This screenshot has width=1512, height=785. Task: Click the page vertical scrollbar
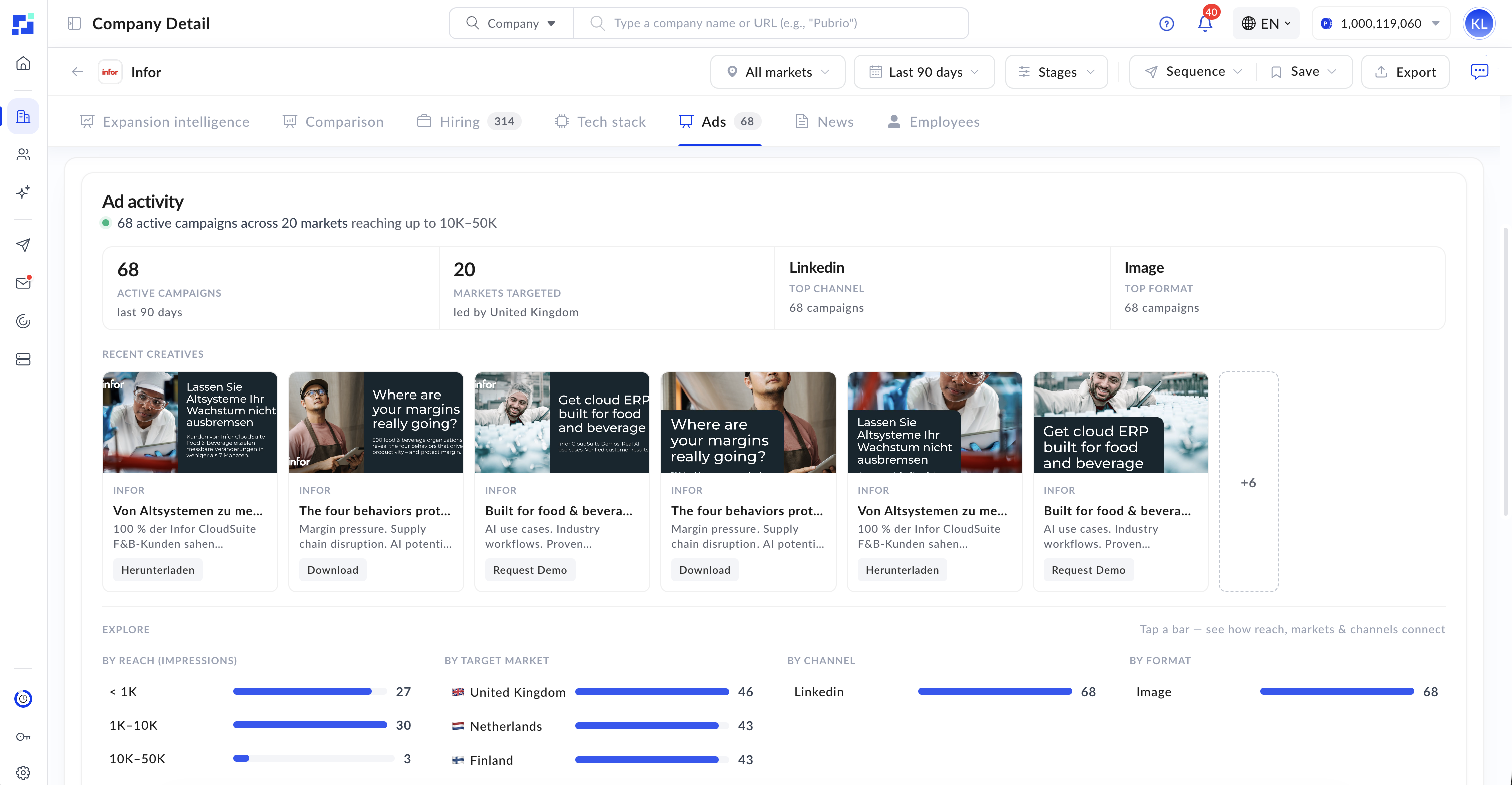click(1506, 371)
